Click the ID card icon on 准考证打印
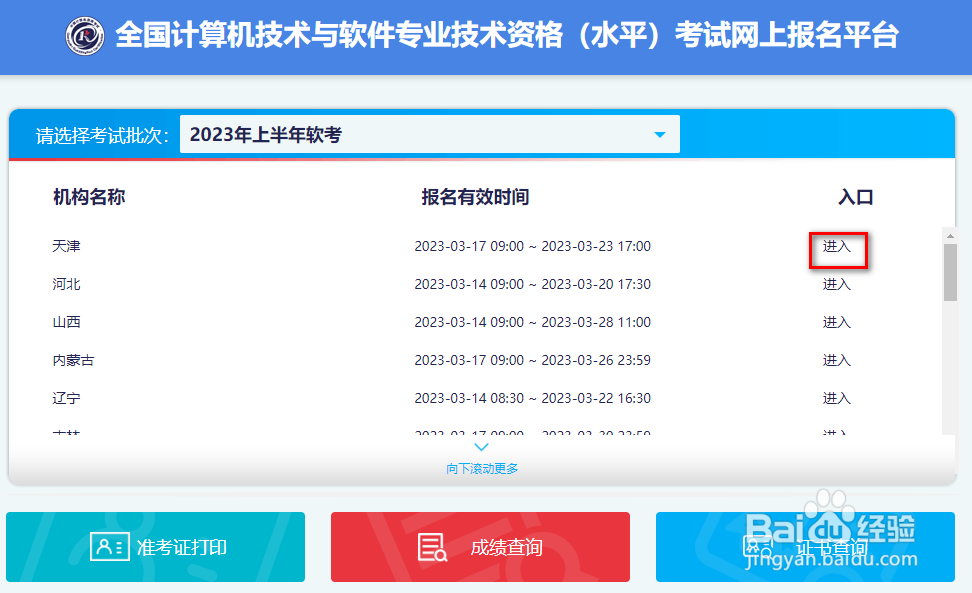Image resolution: width=972 pixels, height=593 pixels. pos(110,547)
